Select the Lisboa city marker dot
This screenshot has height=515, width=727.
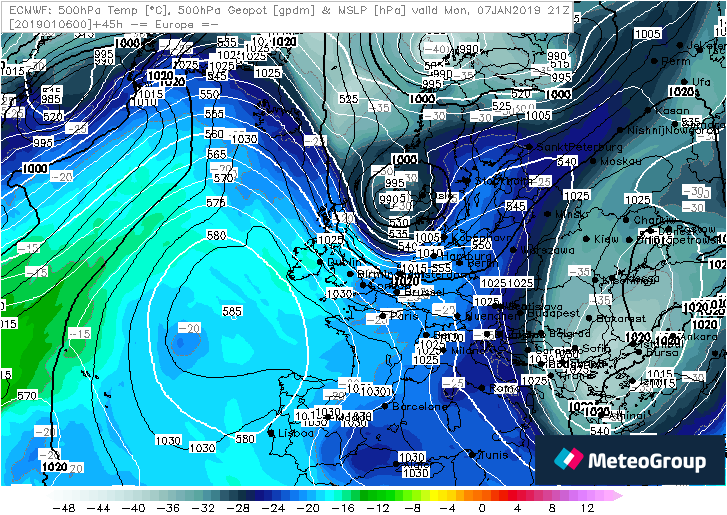pos(272,433)
